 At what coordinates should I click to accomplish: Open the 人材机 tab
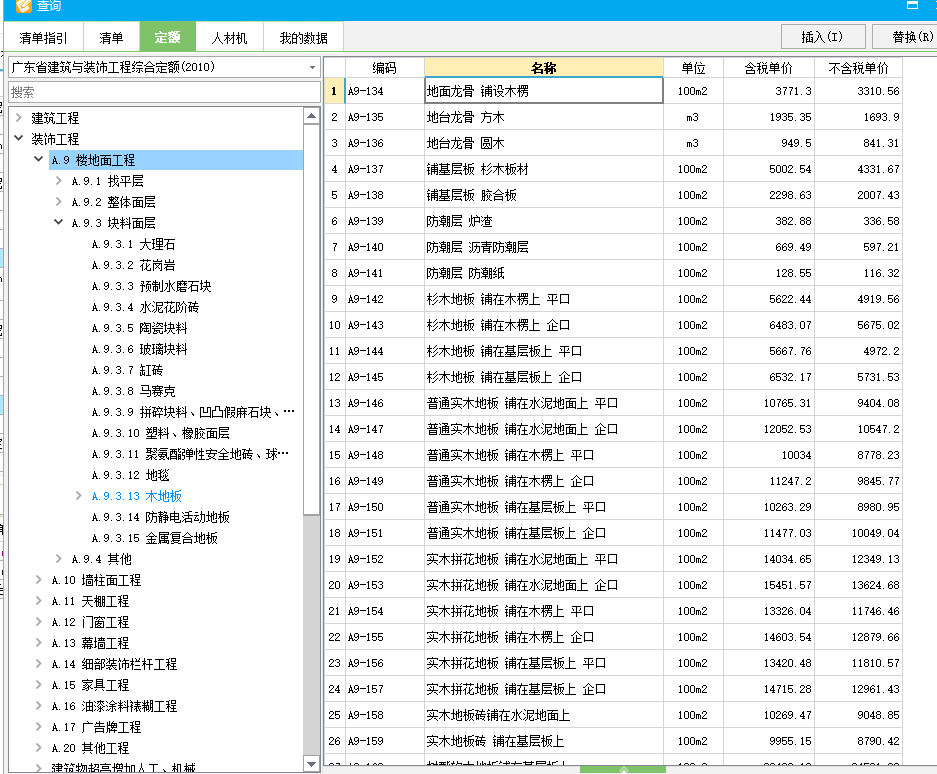click(x=229, y=38)
